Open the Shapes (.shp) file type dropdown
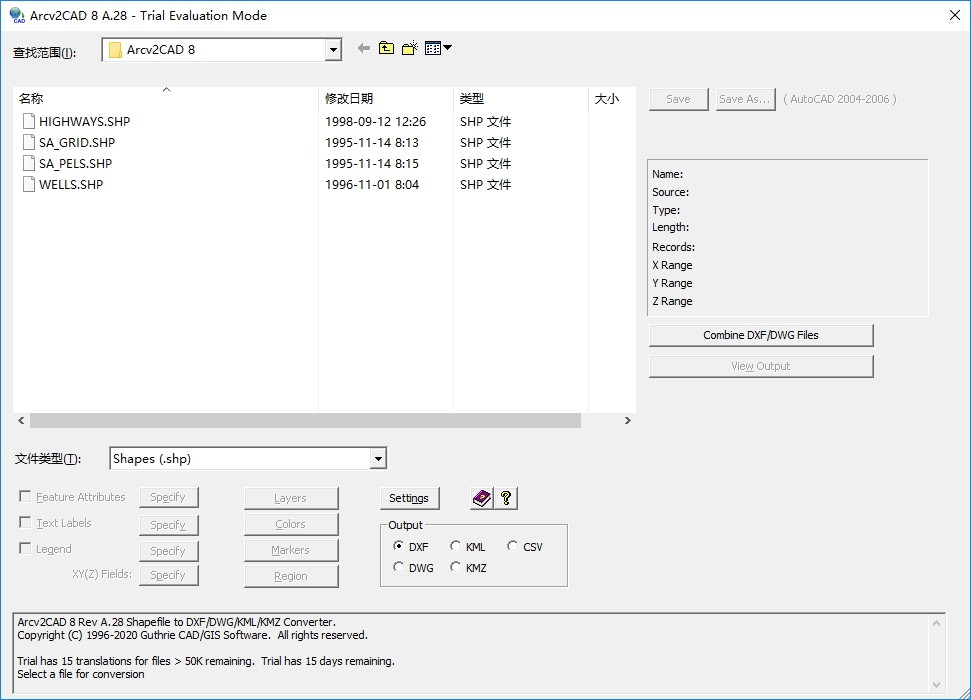This screenshot has height=700, width=971. click(378, 458)
